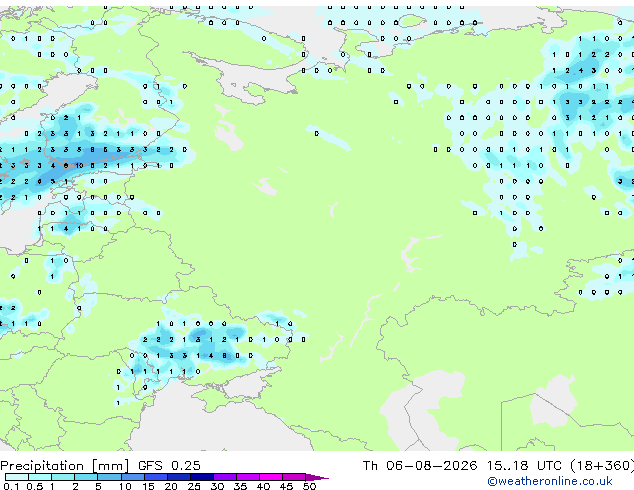Click the legend label 50

pos(310,486)
